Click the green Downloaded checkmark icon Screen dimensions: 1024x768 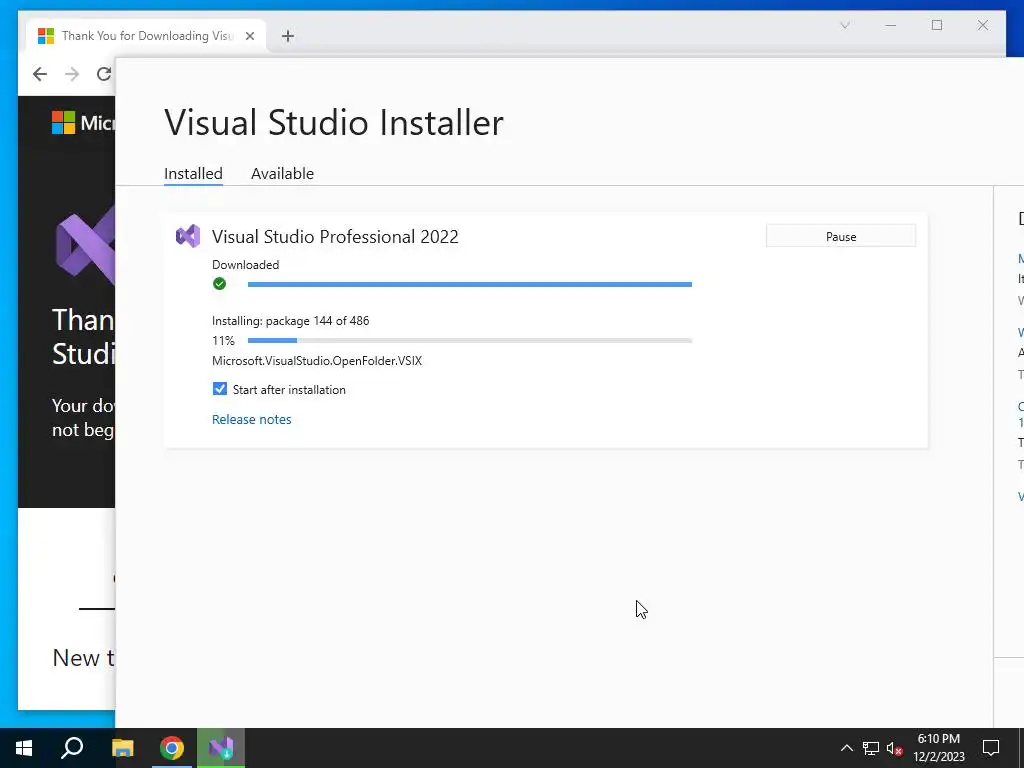pyautogui.click(x=219, y=283)
